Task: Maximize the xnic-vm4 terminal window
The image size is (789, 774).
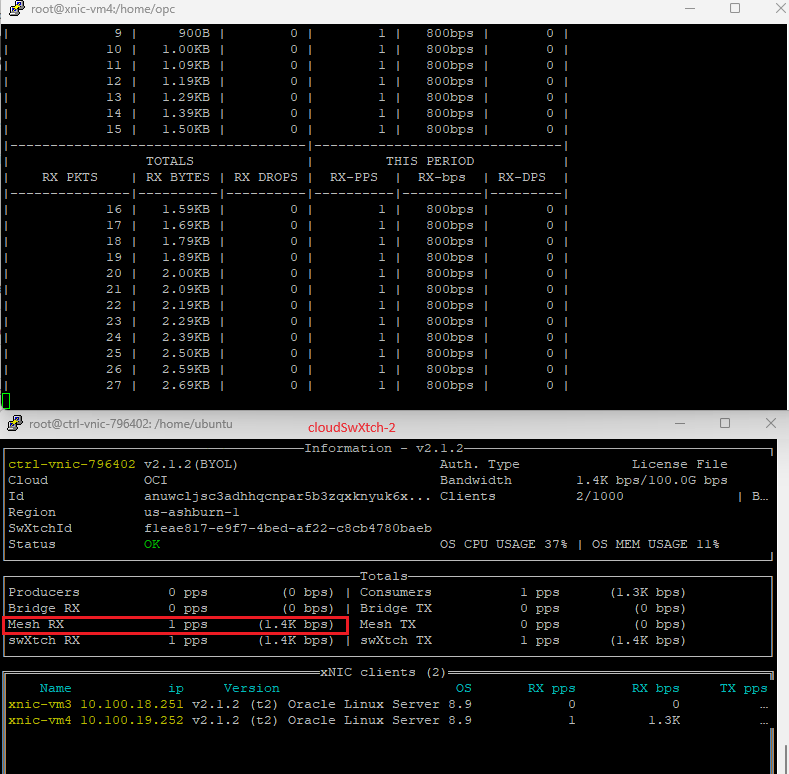Action: click(735, 9)
